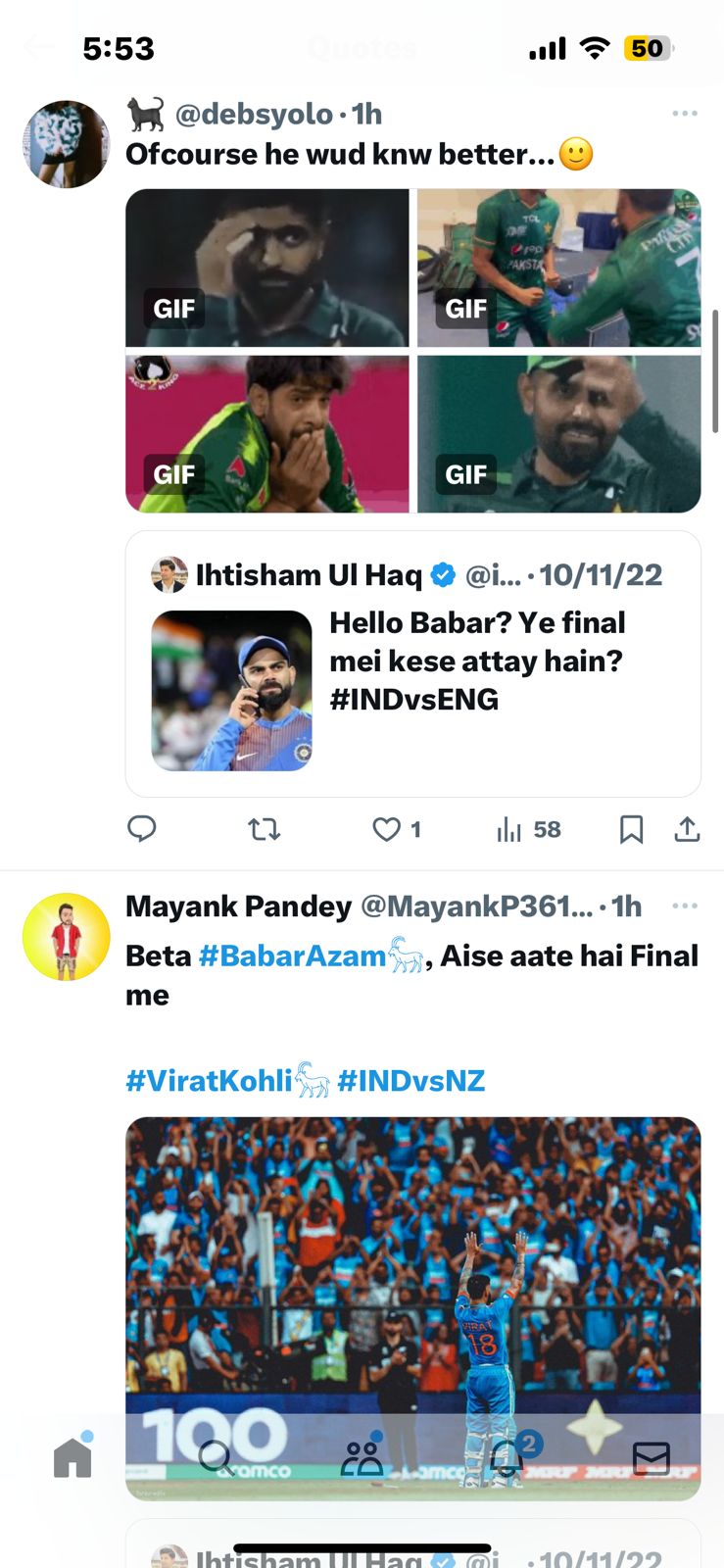Share the debsyolo tweet
The image size is (724, 1568).
pos(688,830)
